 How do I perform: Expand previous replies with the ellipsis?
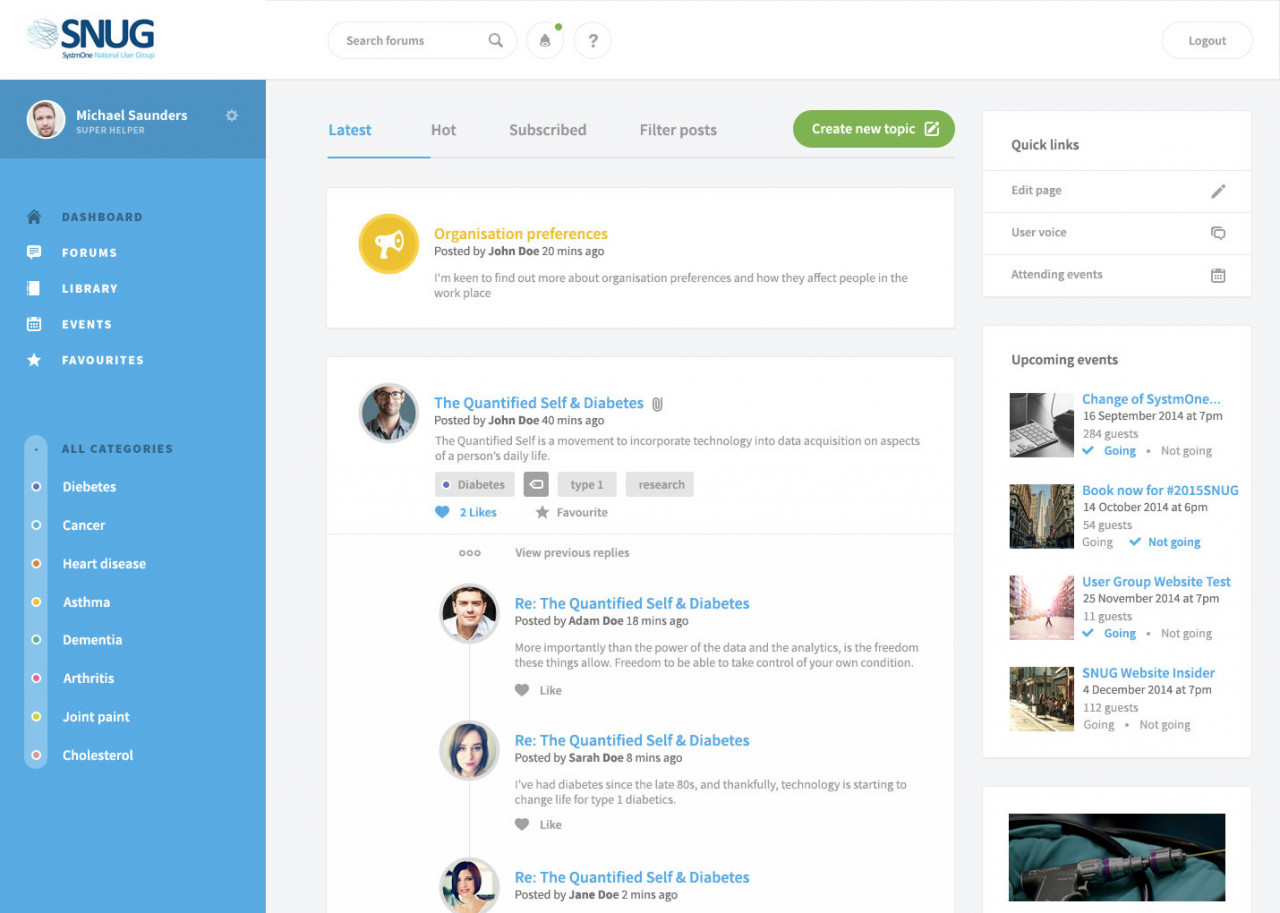click(469, 552)
